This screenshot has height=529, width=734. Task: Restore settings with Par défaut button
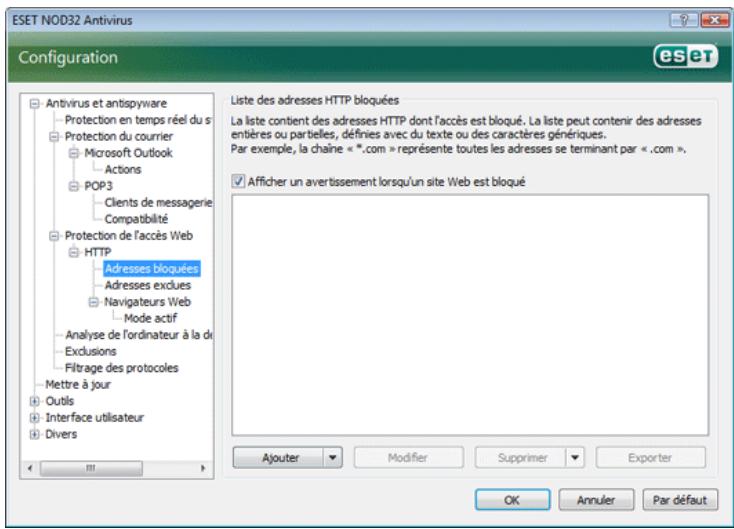[x=680, y=500]
